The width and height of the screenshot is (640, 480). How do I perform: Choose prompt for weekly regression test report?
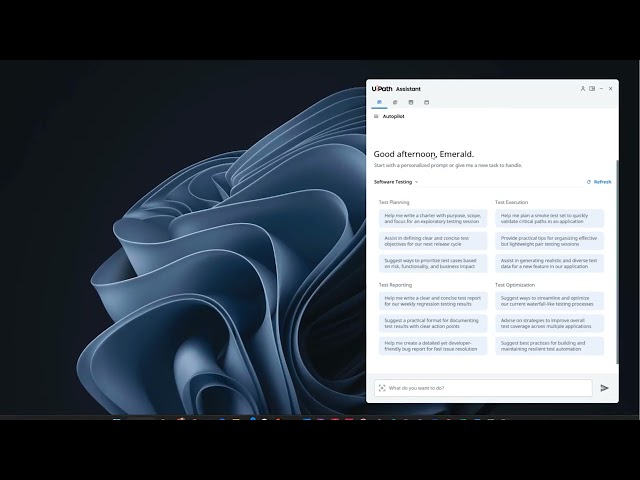(x=433, y=301)
